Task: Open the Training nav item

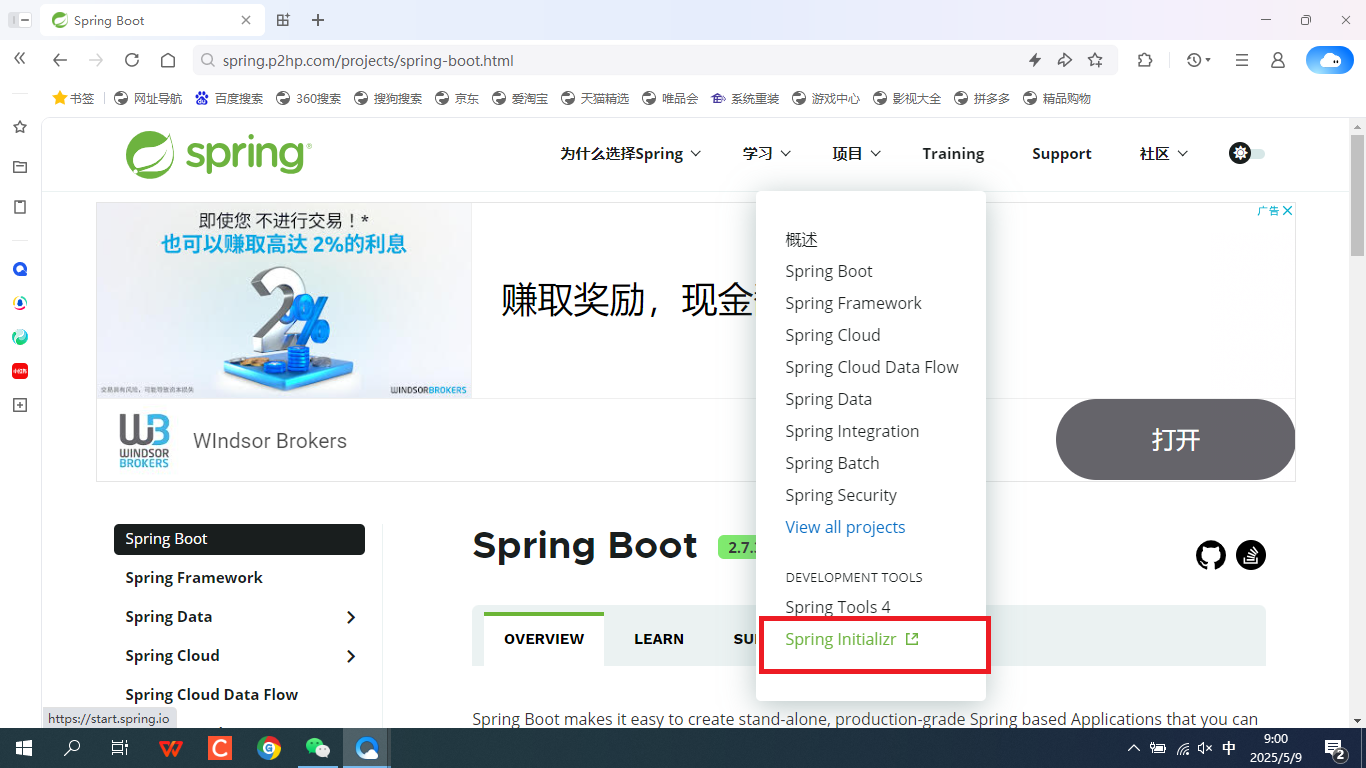Action: (953, 153)
